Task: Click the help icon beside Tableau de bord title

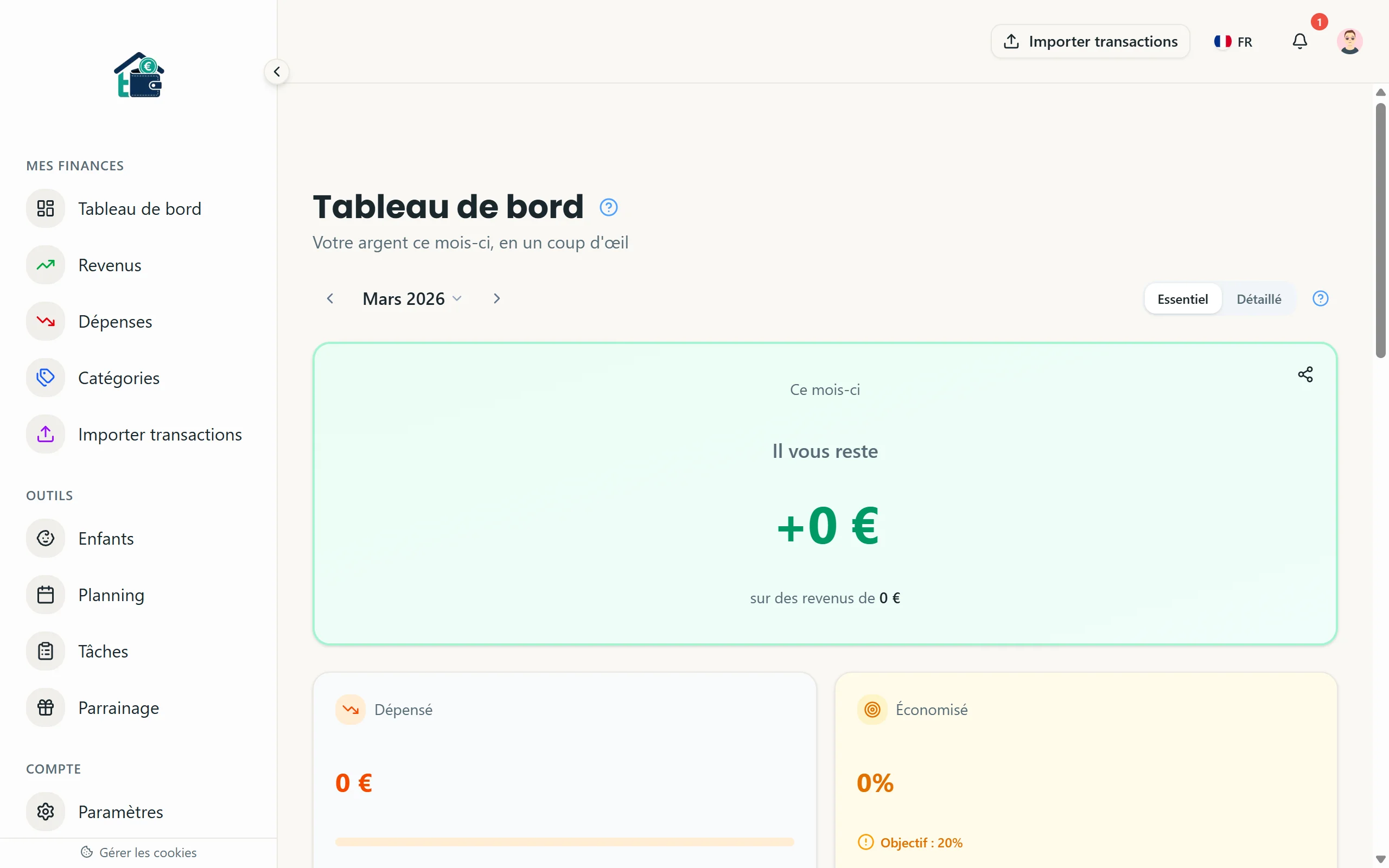Action: (x=608, y=207)
